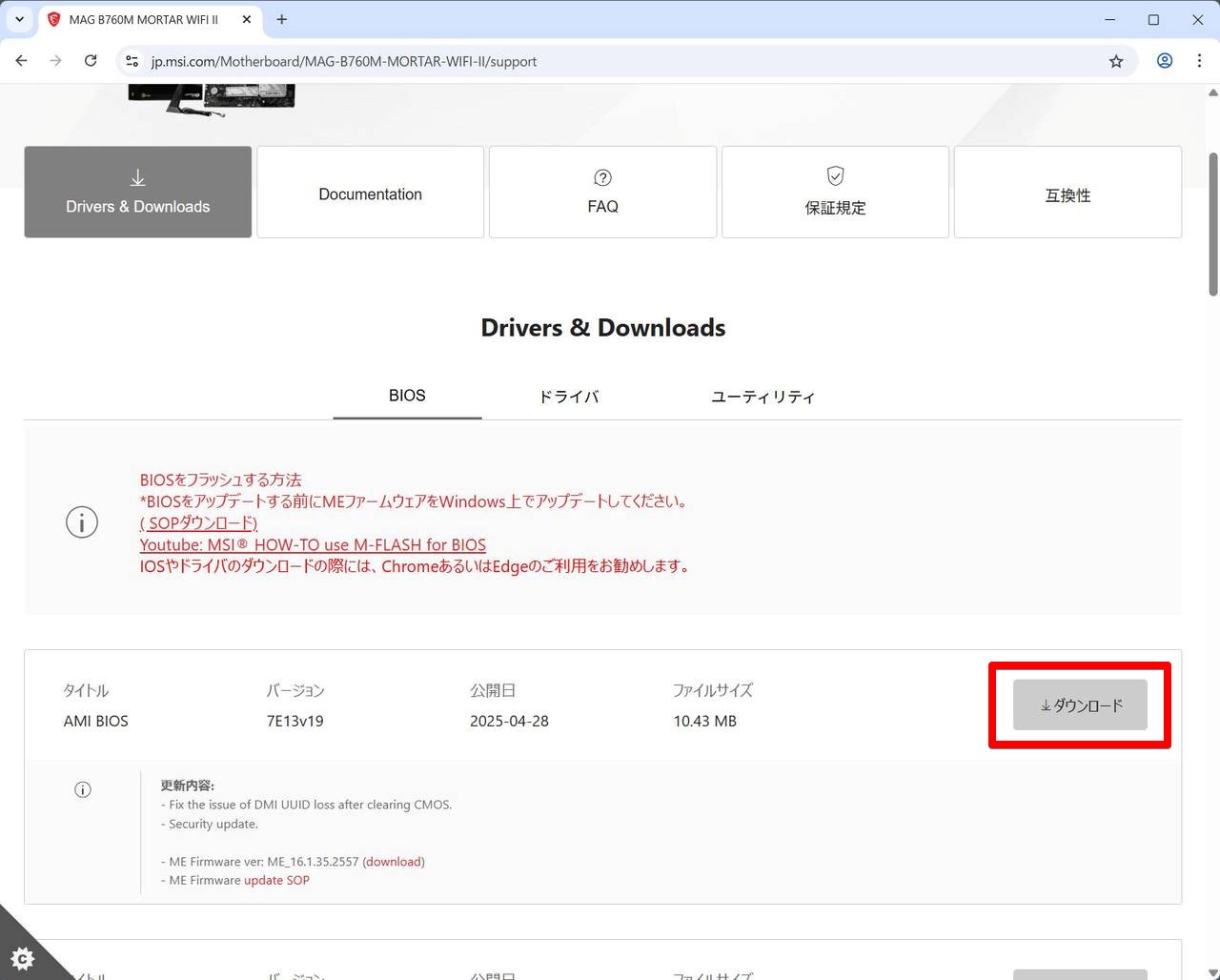This screenshot has height=980, width=1220.
Task: Select the BIOS tab
Action: click(407, 396)
